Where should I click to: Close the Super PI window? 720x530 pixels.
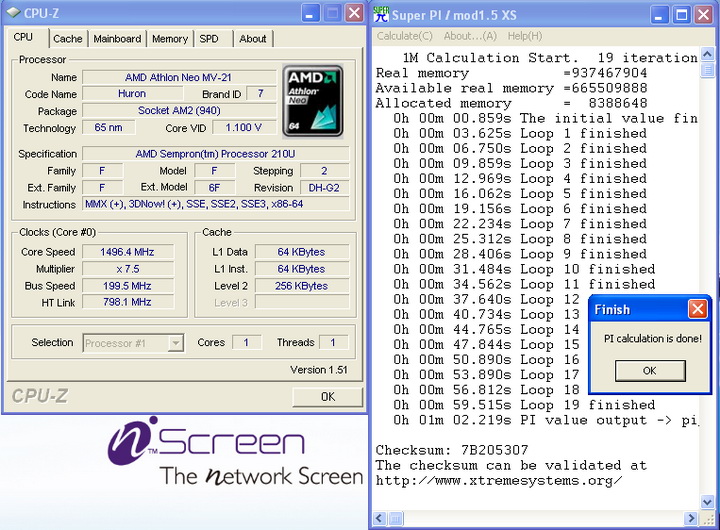click(x=703, y=15)
